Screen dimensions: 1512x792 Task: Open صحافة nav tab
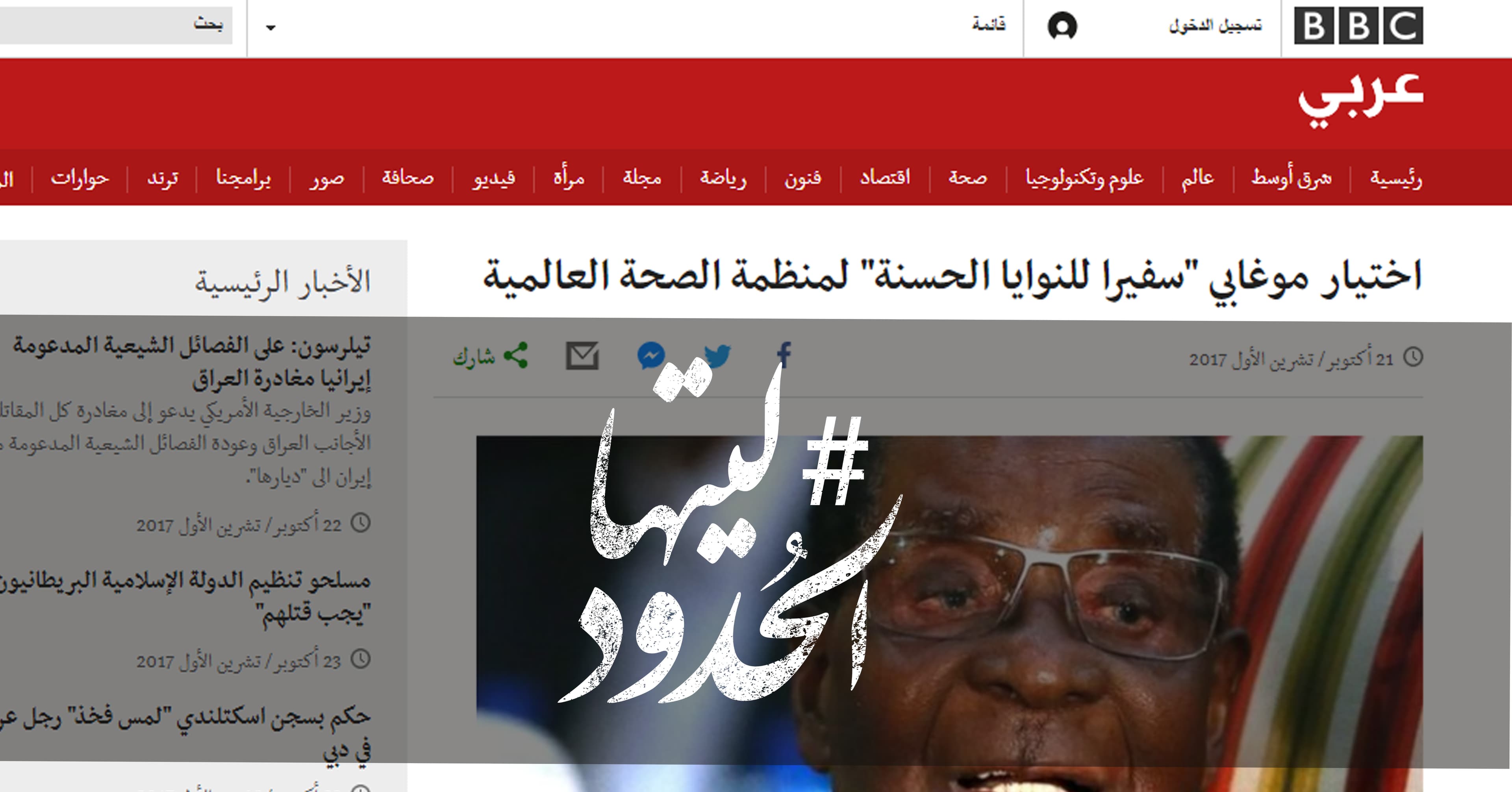[408, 177]
